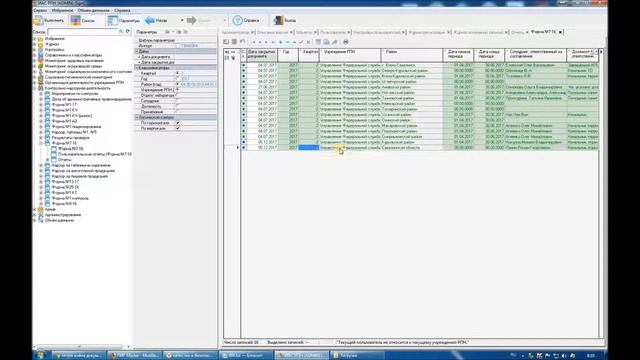
Task: Open the Обмен данными menu
Action: (93, 10)
